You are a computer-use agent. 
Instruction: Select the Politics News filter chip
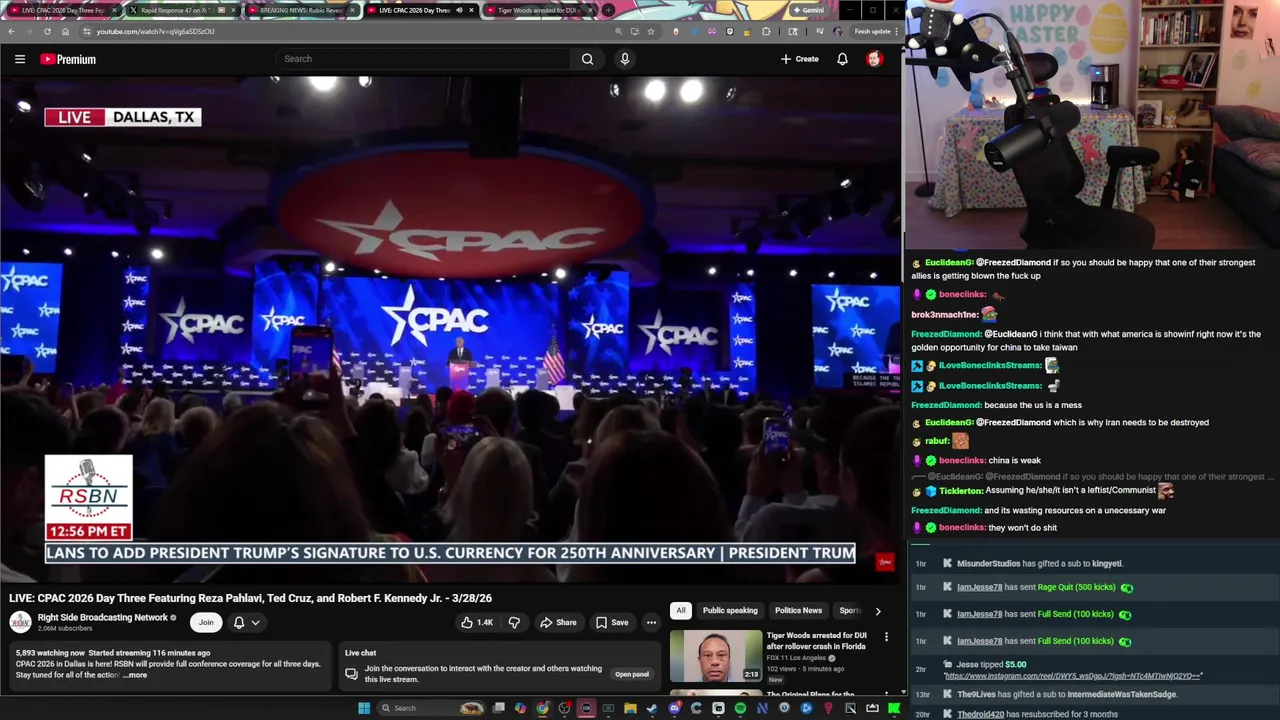tap(798, 610)
